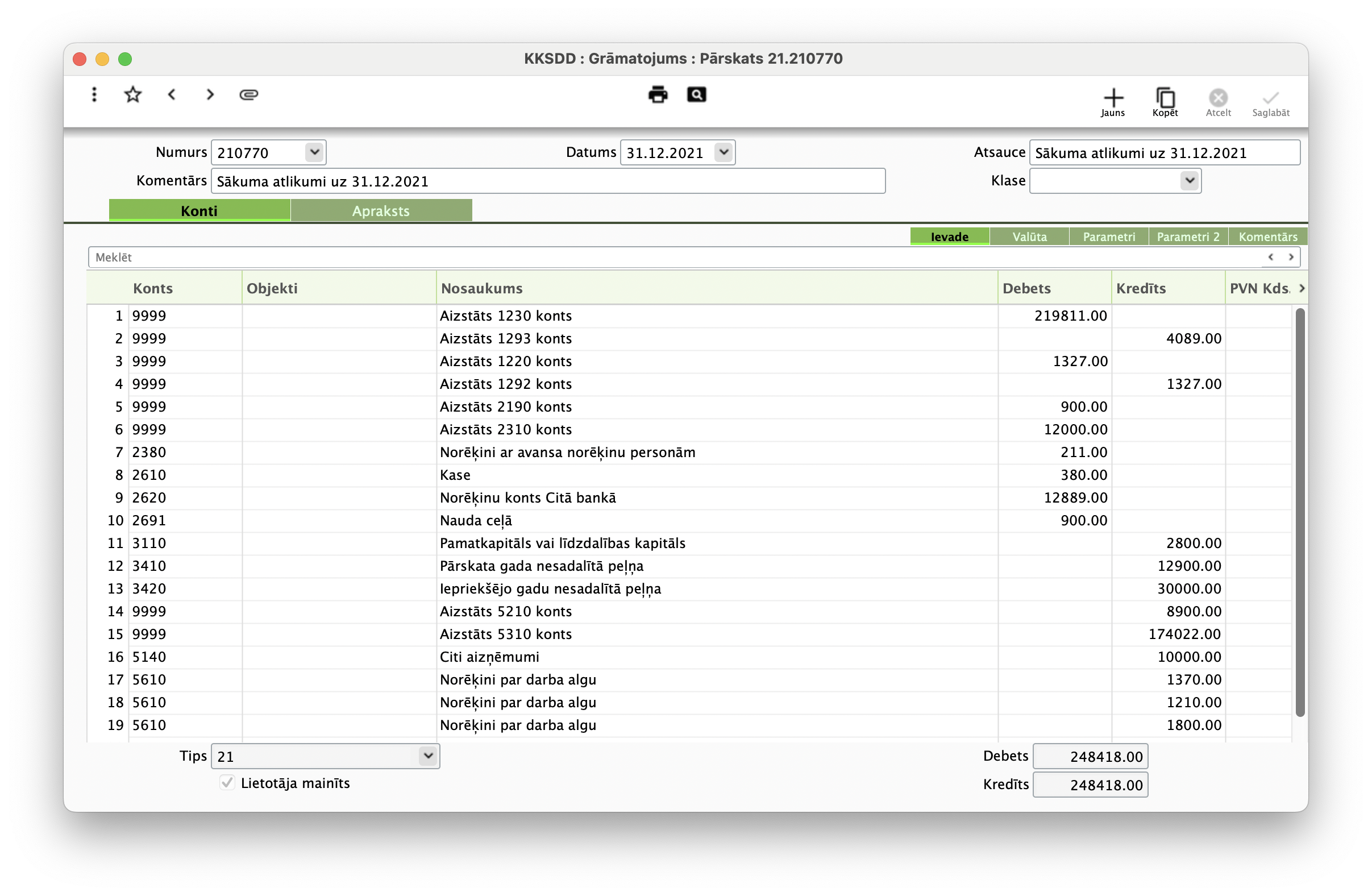
Task: Switch to the Valūta tab
Action: 1029,237
